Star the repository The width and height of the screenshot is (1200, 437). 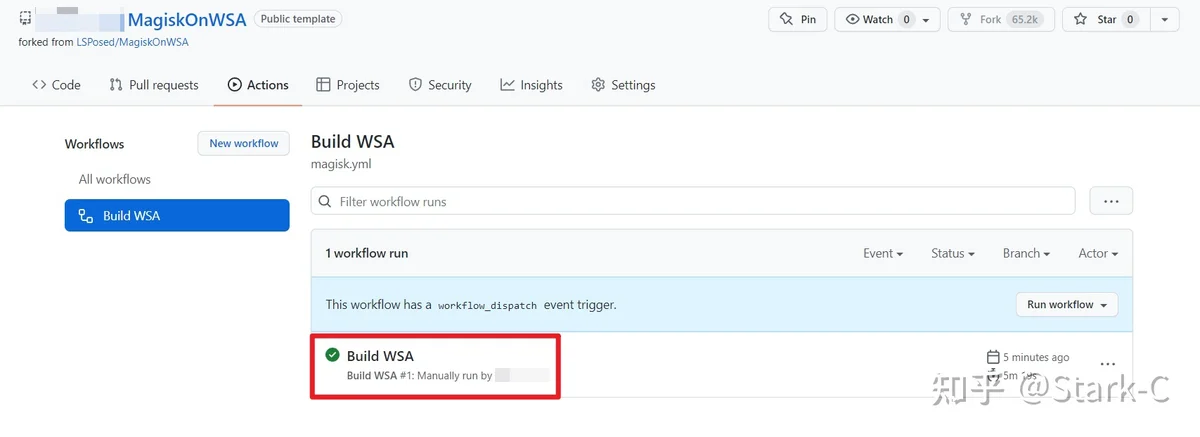click(x=1105, y=19)
